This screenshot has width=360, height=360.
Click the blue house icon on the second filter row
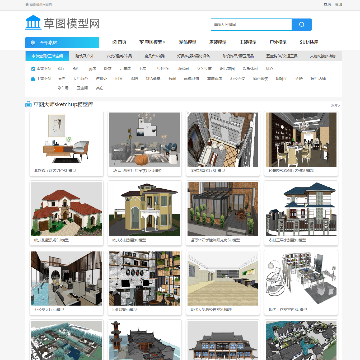coord(33,79)
